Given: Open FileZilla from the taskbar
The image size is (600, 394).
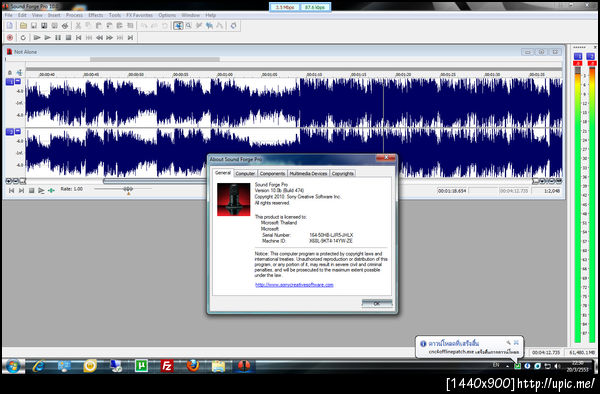Looking at the screenshot, I should pos(167,366).
